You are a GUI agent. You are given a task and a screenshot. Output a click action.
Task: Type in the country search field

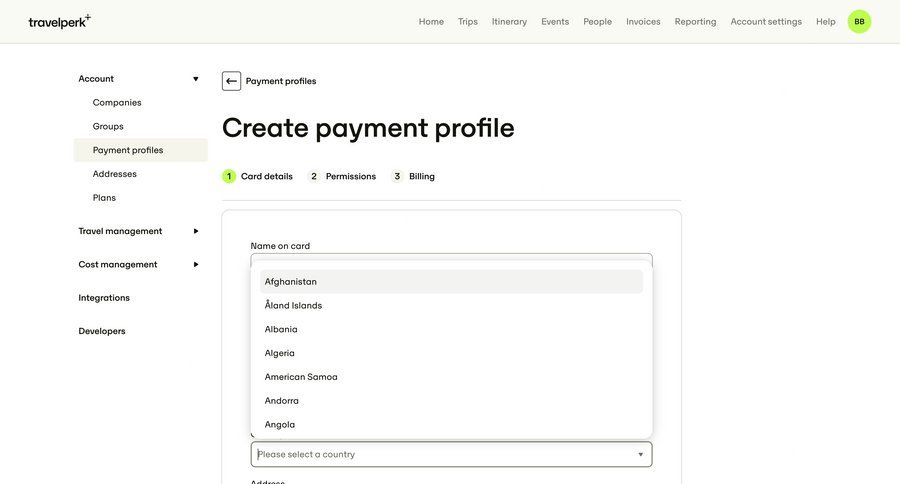pyautogui.click(x=440, y=455)
